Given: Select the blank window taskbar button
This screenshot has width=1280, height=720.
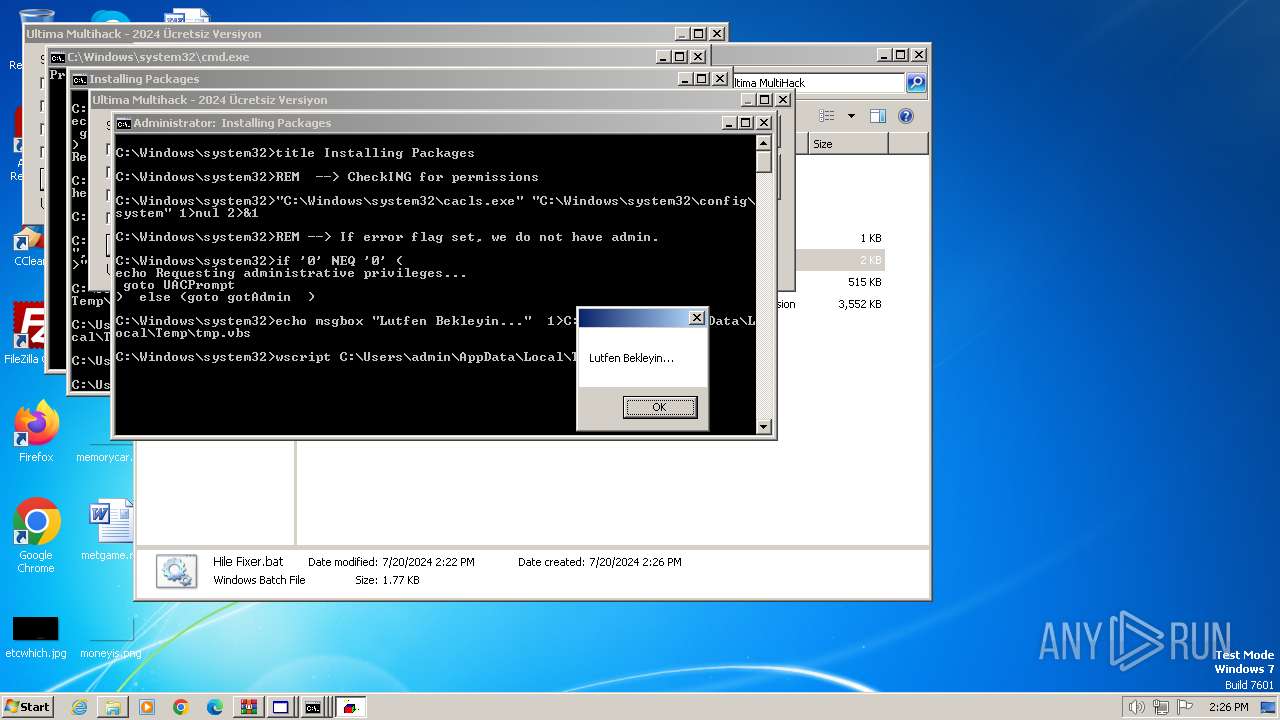Looking at the screenshot, I should (281, 707).
